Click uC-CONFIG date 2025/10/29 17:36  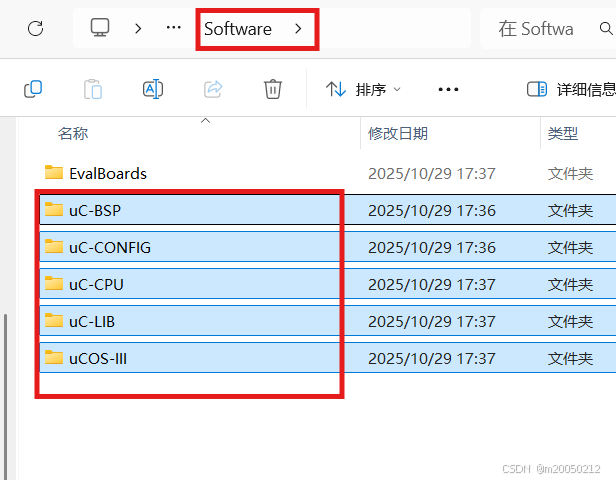pyautogui.click(x=432, y=247)
